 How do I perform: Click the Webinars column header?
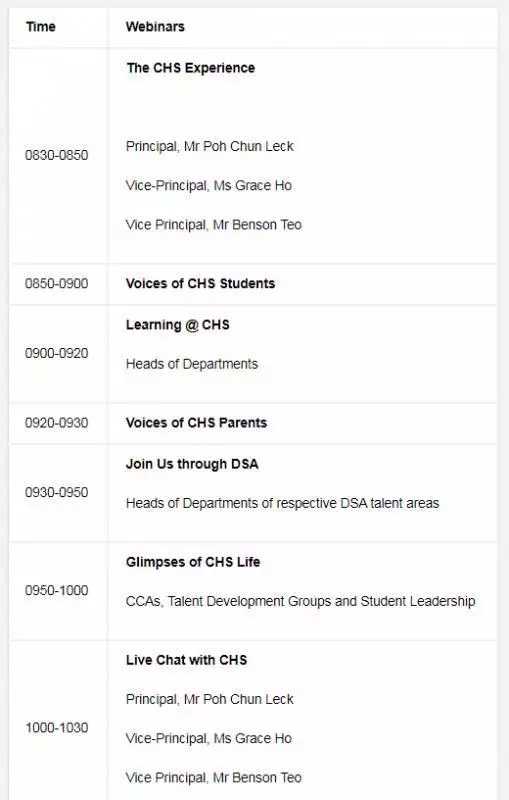[155, 27]
